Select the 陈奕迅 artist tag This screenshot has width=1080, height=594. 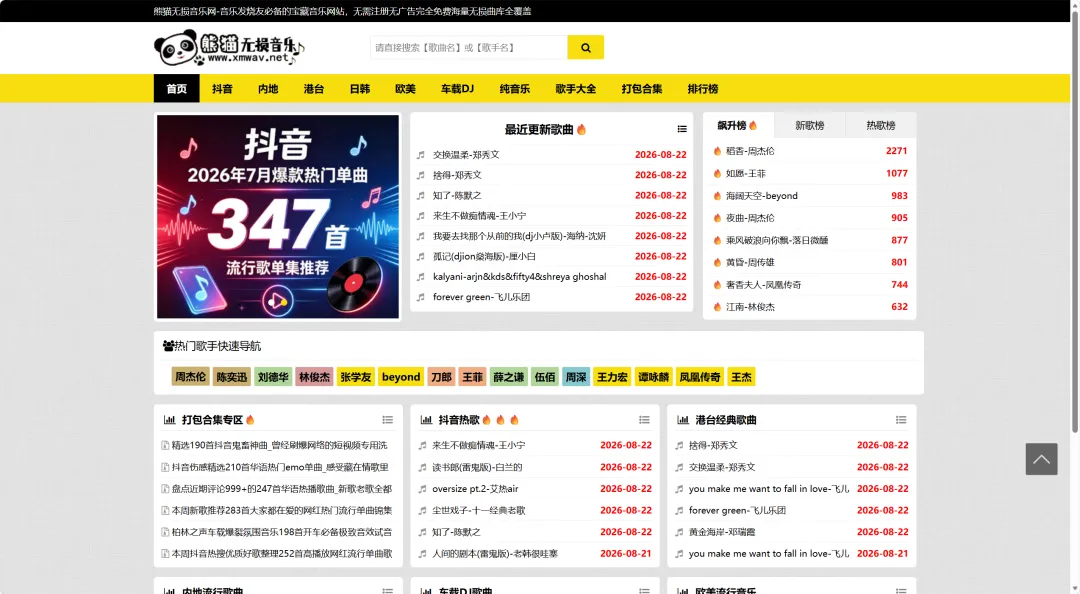pyautogui.click(x=231, y=377)
